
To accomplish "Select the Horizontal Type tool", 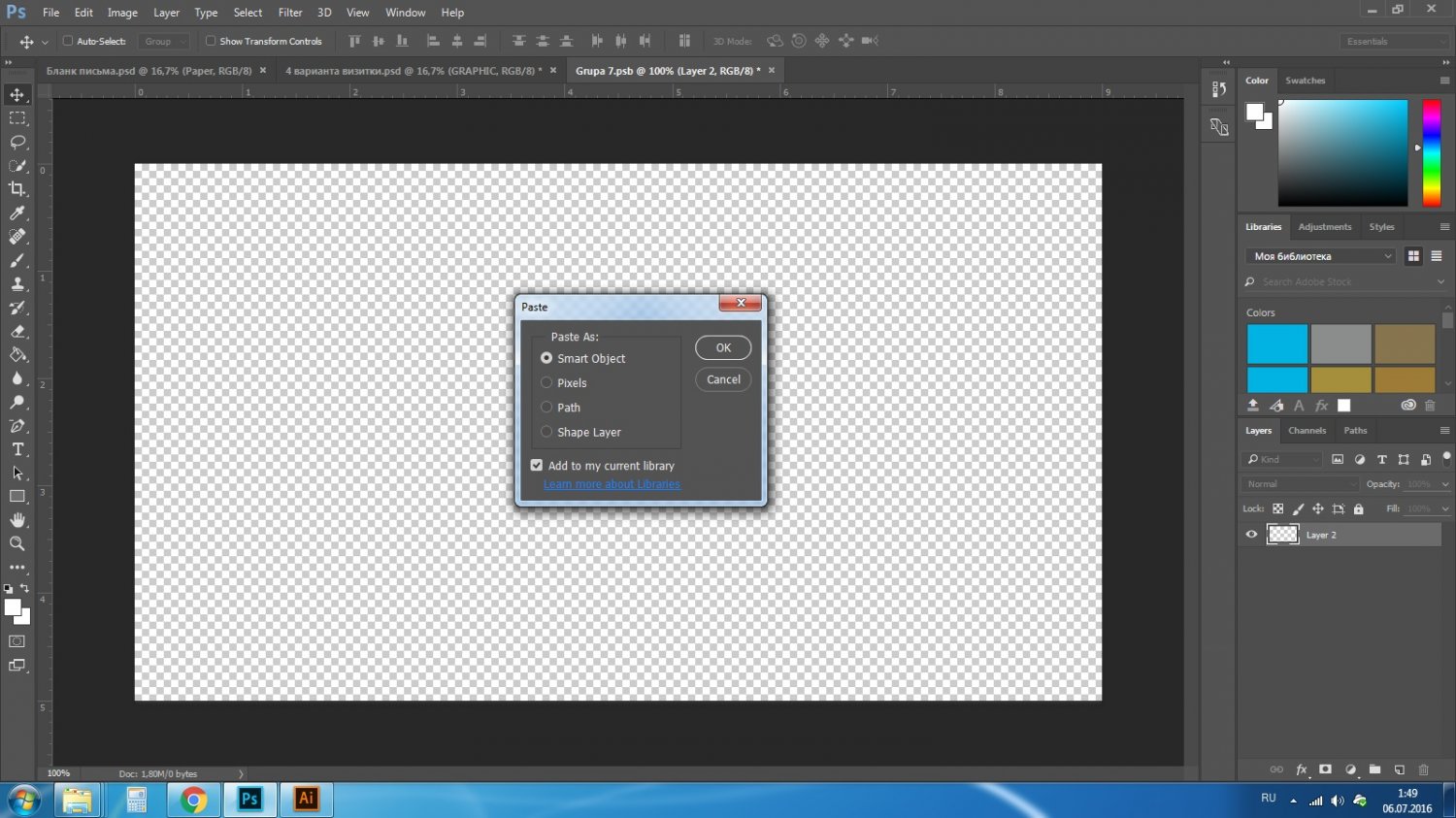I will [17, 449].
